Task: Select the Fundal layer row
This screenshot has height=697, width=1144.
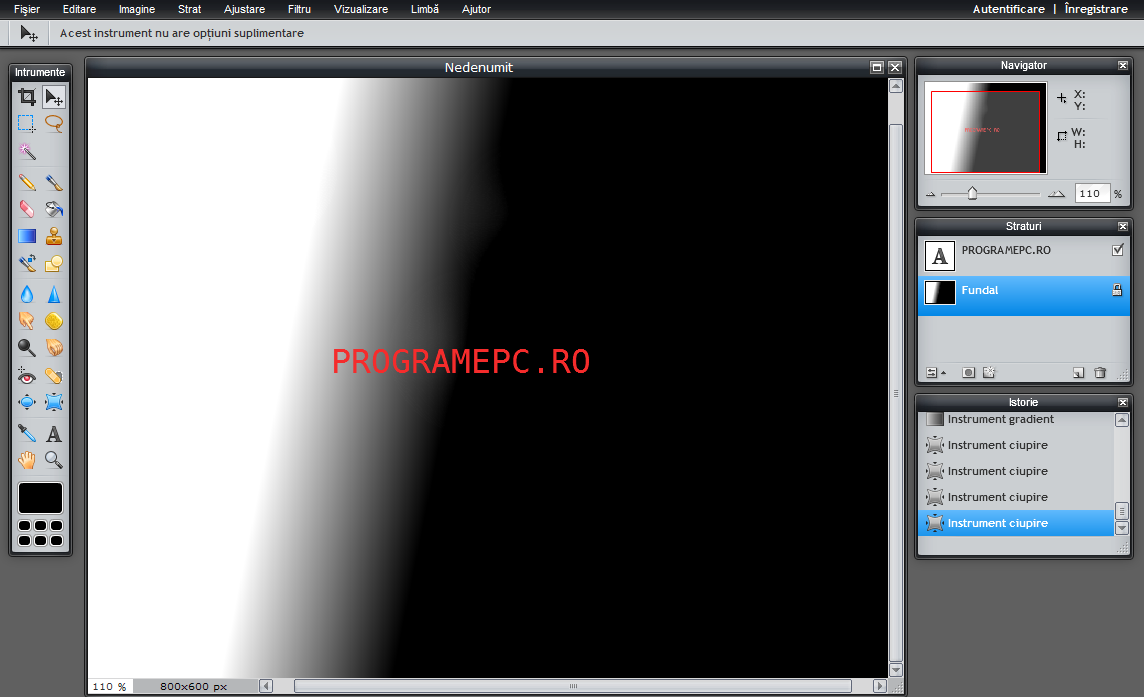Action: (x=1024, y=296)
